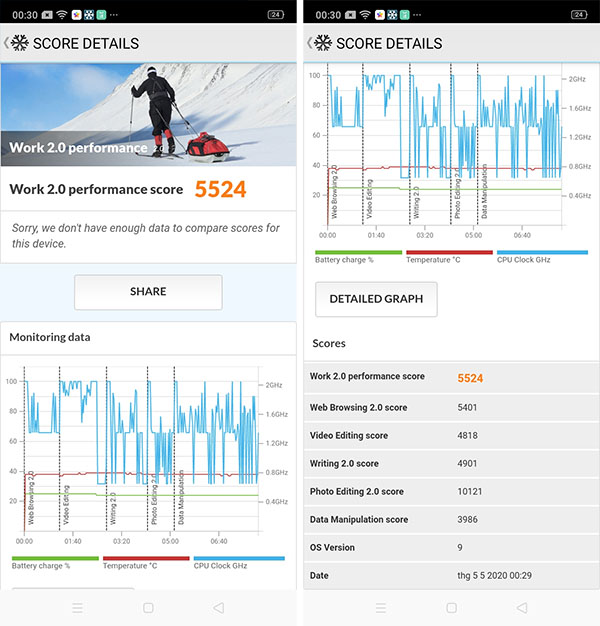Image resolution: width=600 pixels, height=626 pixels.
Task: Tap home square icon on left phone navbar
Action: (x=148, y=608)
